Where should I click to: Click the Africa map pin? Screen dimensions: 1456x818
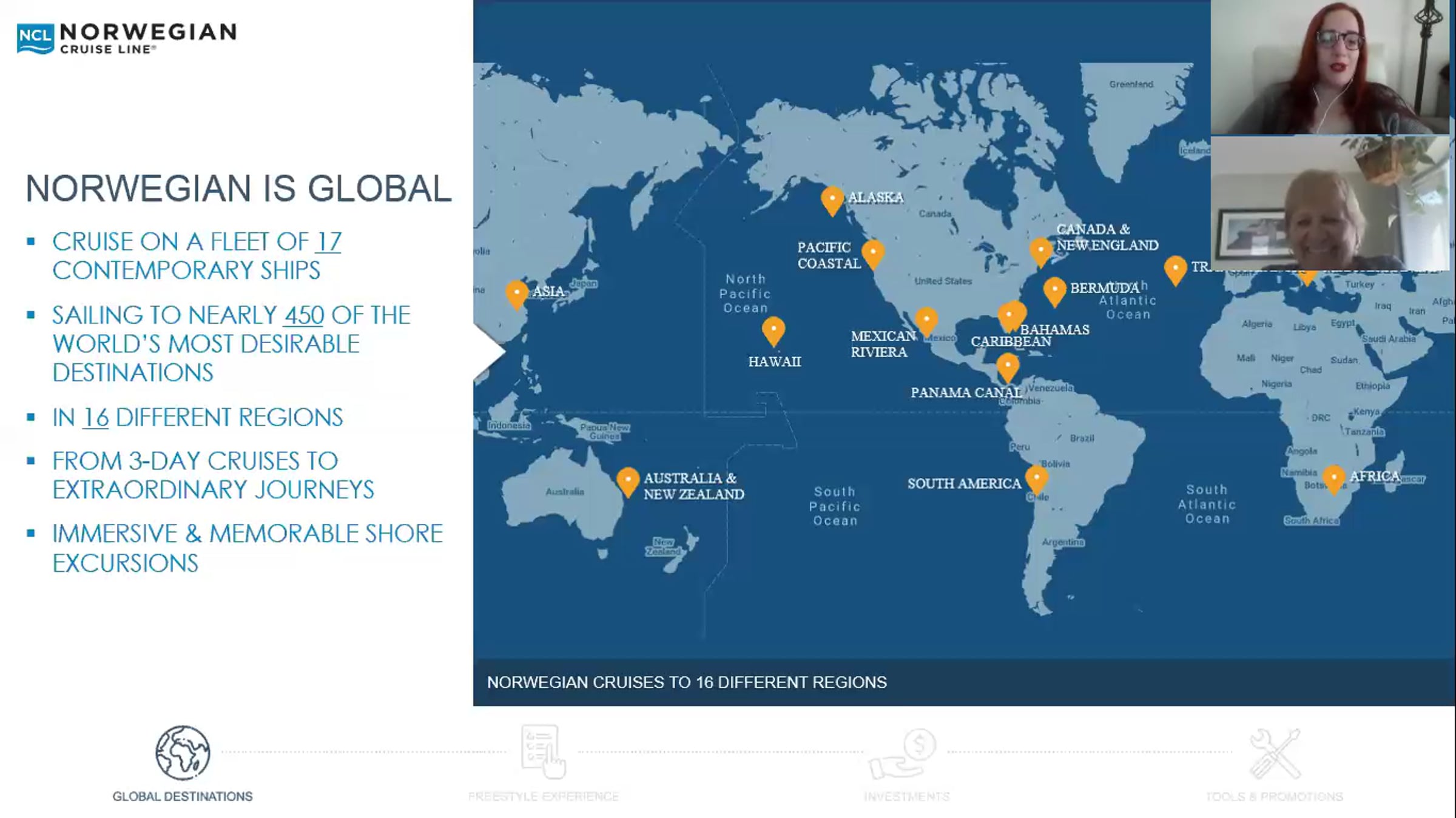tap(1334, 480)
